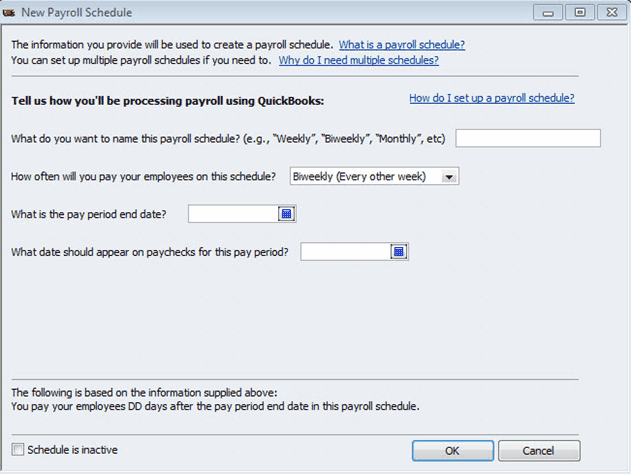Screen dimensions: 631x474
Task: Focus the payroll schedule name field
Action: (528, 138)
